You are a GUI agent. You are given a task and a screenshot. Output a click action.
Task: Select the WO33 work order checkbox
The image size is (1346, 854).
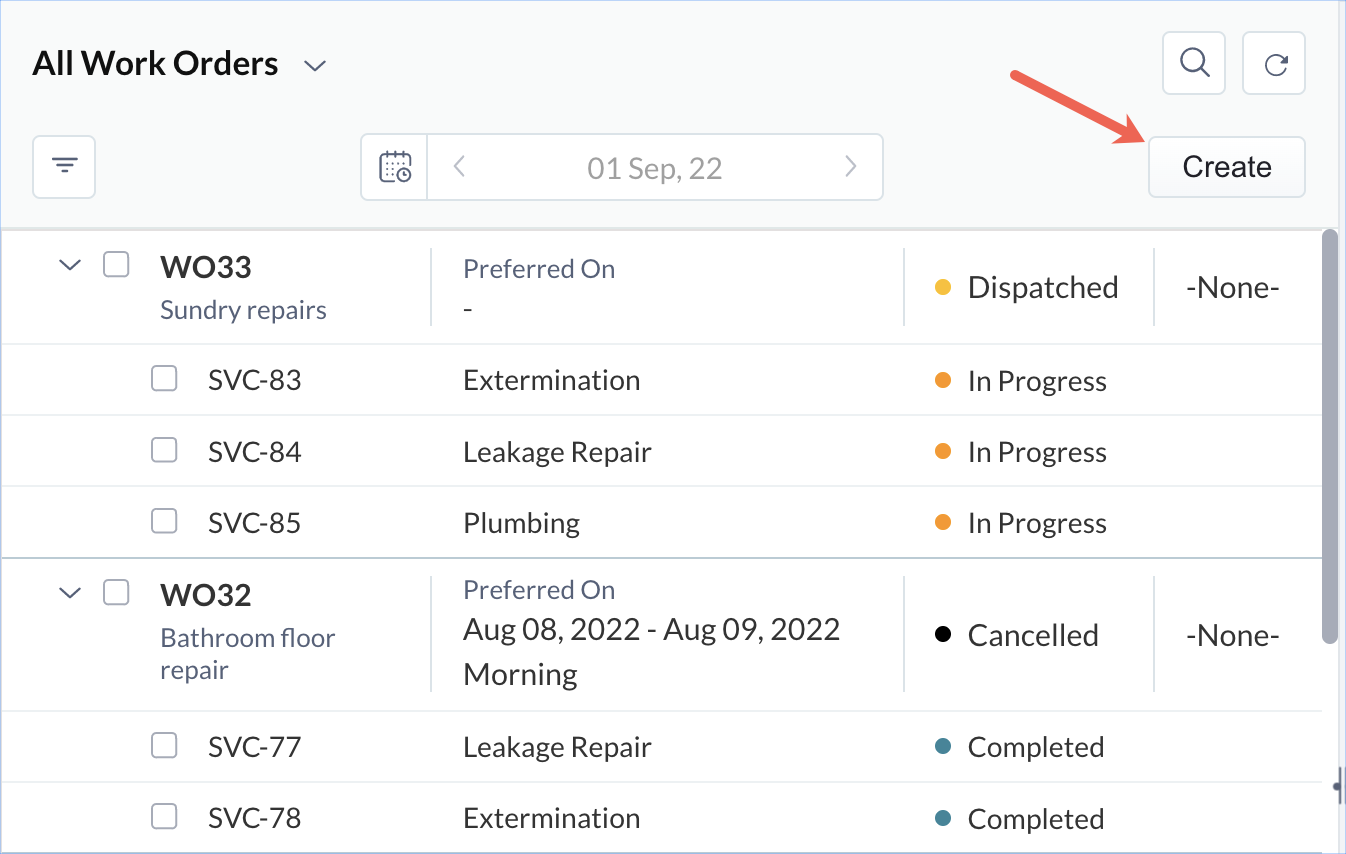point(117,265)
